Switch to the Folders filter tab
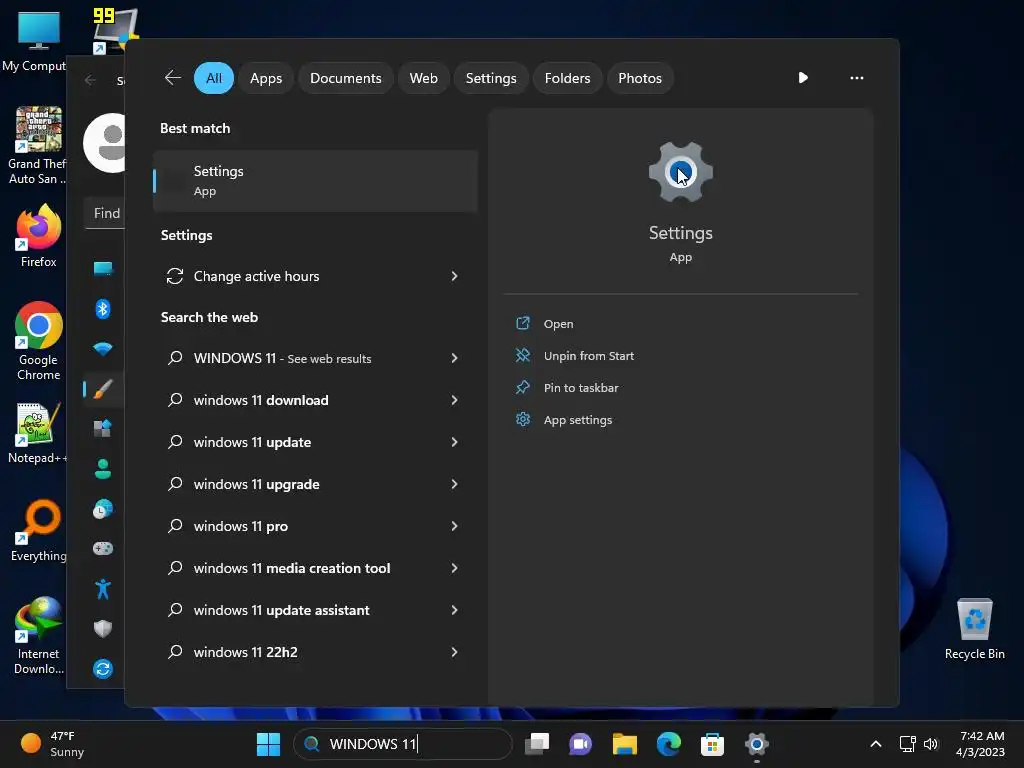The height and width of the screenshot is (768, 1024). (x=567, y=78)
